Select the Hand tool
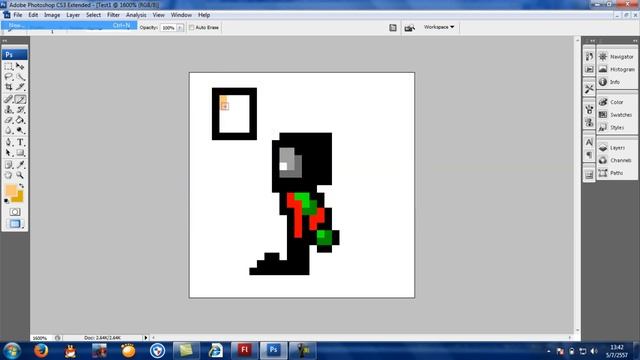Viewport: 640px width, 360px height. [x=9, y=175]
